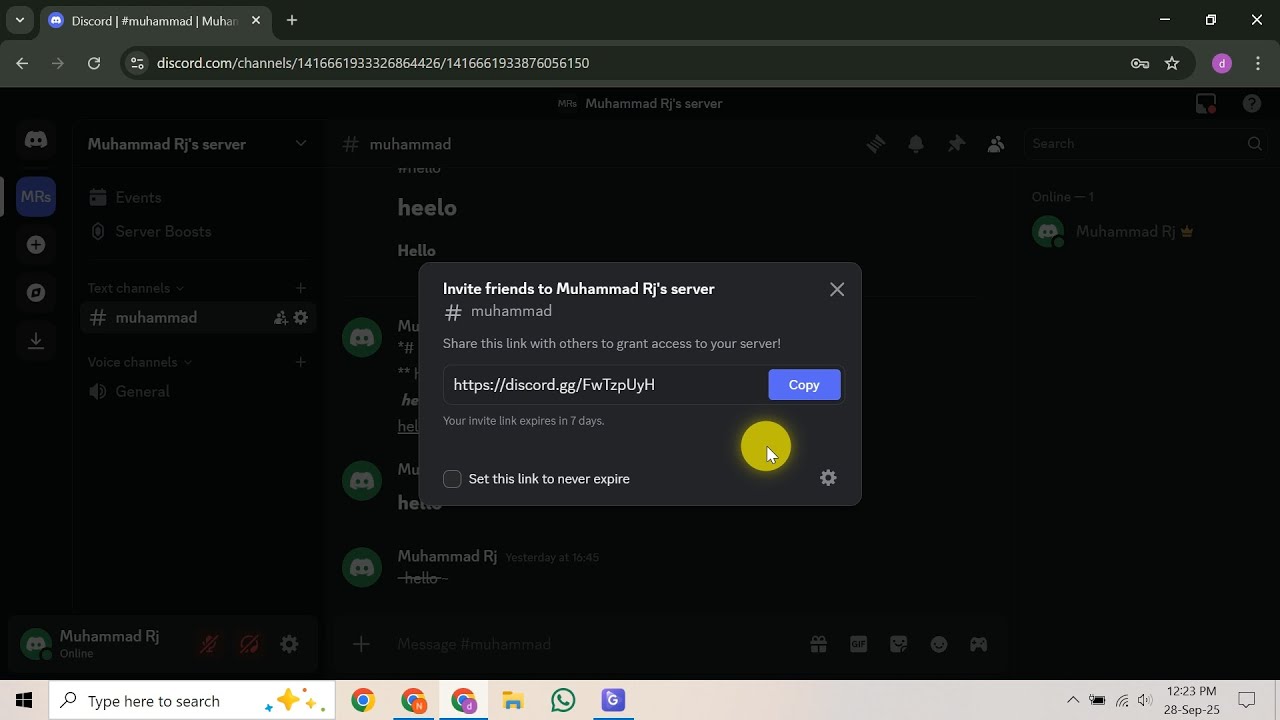
Task: Edit muhammad channel settings gear
Action: [300, 318]
